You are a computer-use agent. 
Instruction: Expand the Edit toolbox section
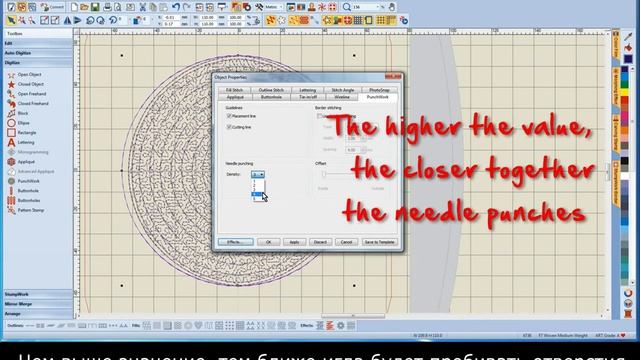pyautogui.click(x=38, y=43)
